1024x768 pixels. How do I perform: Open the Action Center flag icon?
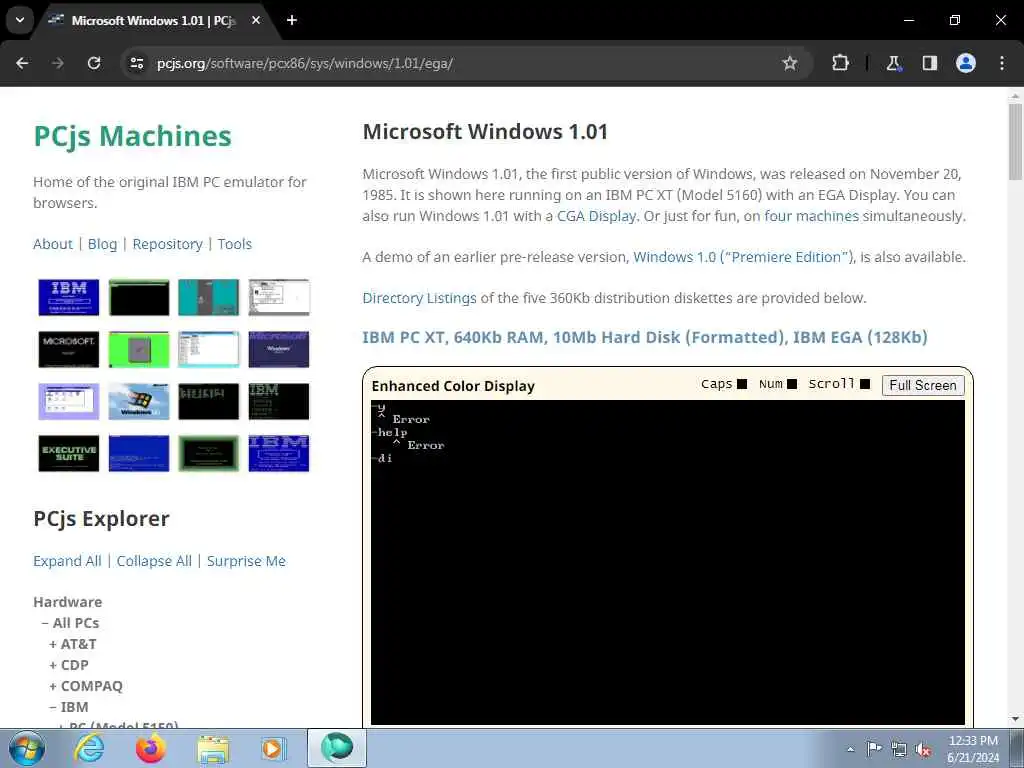point(874,748)
